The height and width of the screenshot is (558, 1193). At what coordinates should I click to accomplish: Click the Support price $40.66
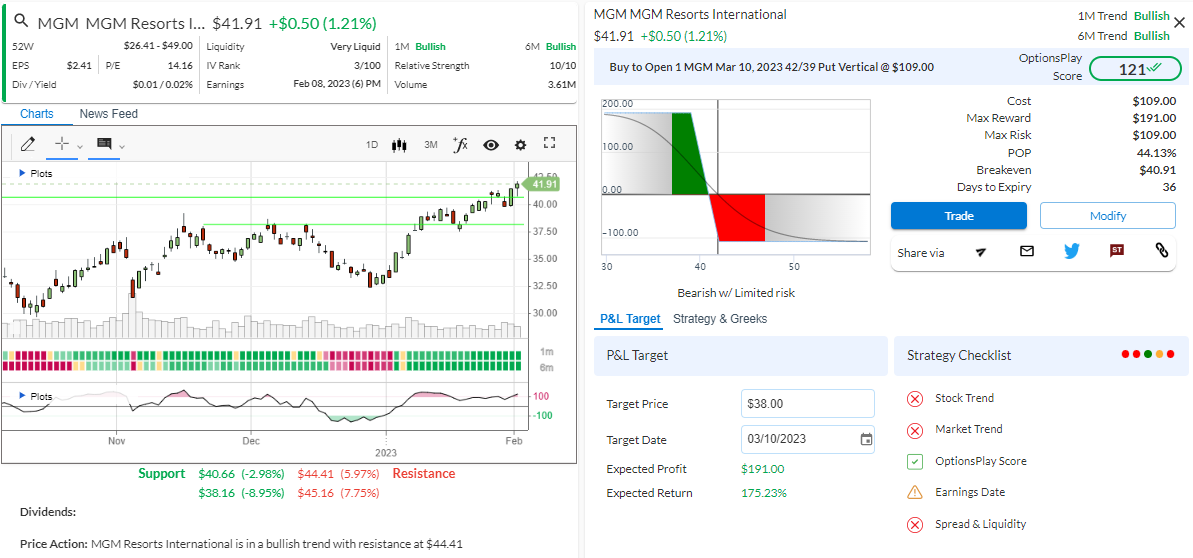(217, 474)
